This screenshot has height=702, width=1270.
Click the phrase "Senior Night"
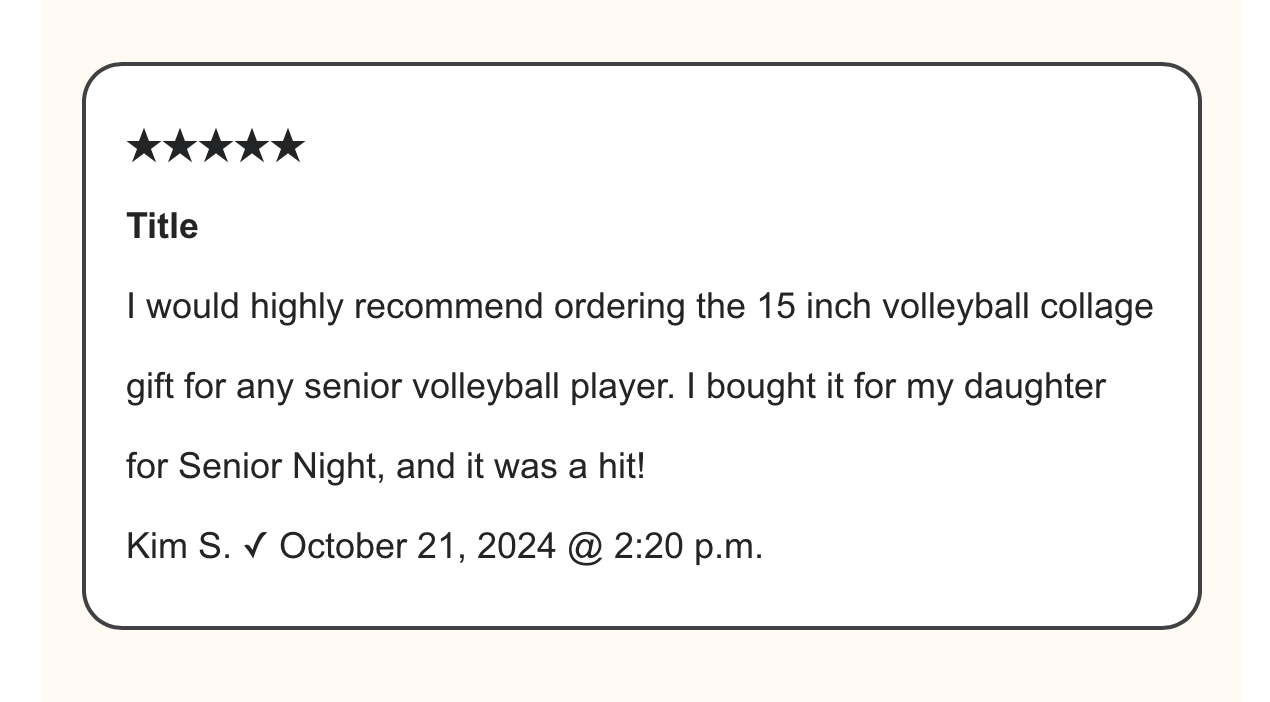point(281,466)
